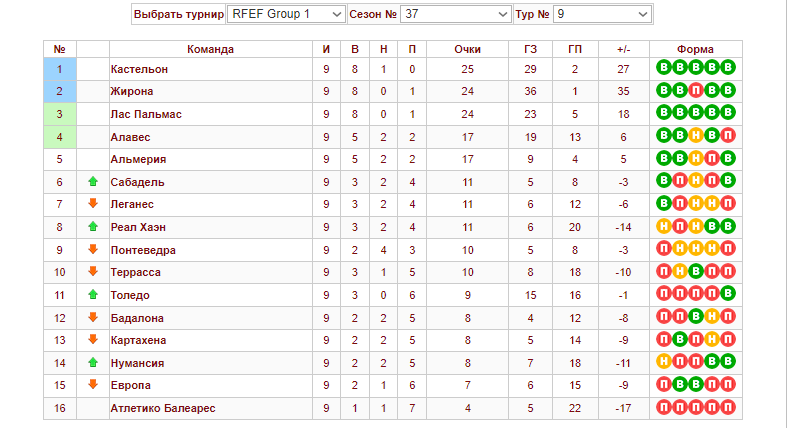Click the down arrow beside Бадалона
The image size is (787, 428).
click(93, 318)
